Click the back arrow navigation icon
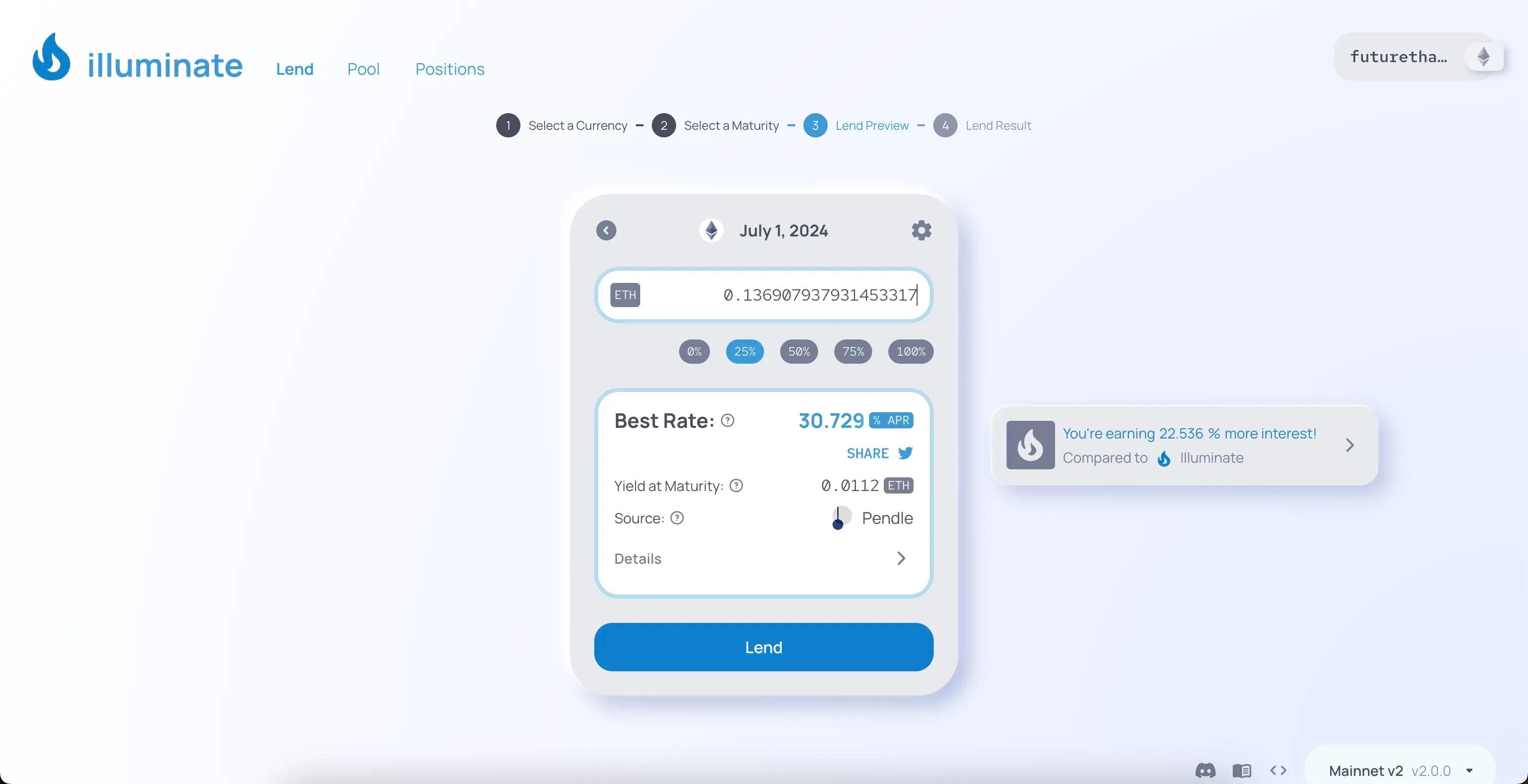 605,229
